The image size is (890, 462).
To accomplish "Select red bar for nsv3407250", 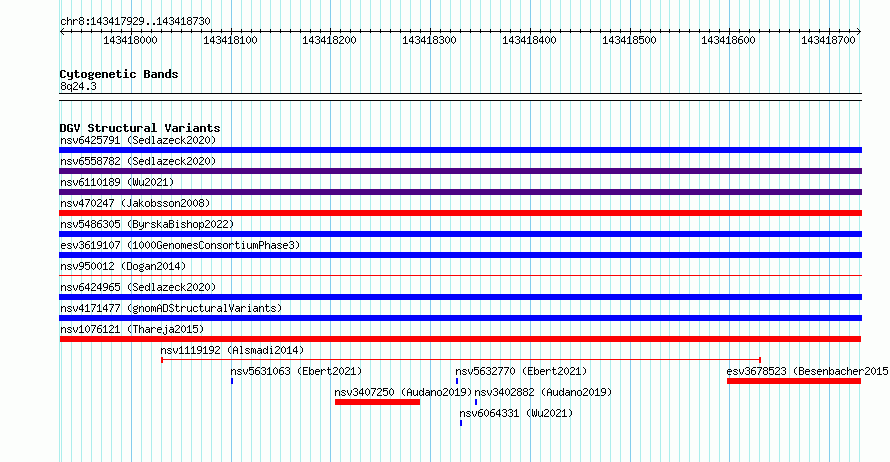I will (x=377, y=402).
